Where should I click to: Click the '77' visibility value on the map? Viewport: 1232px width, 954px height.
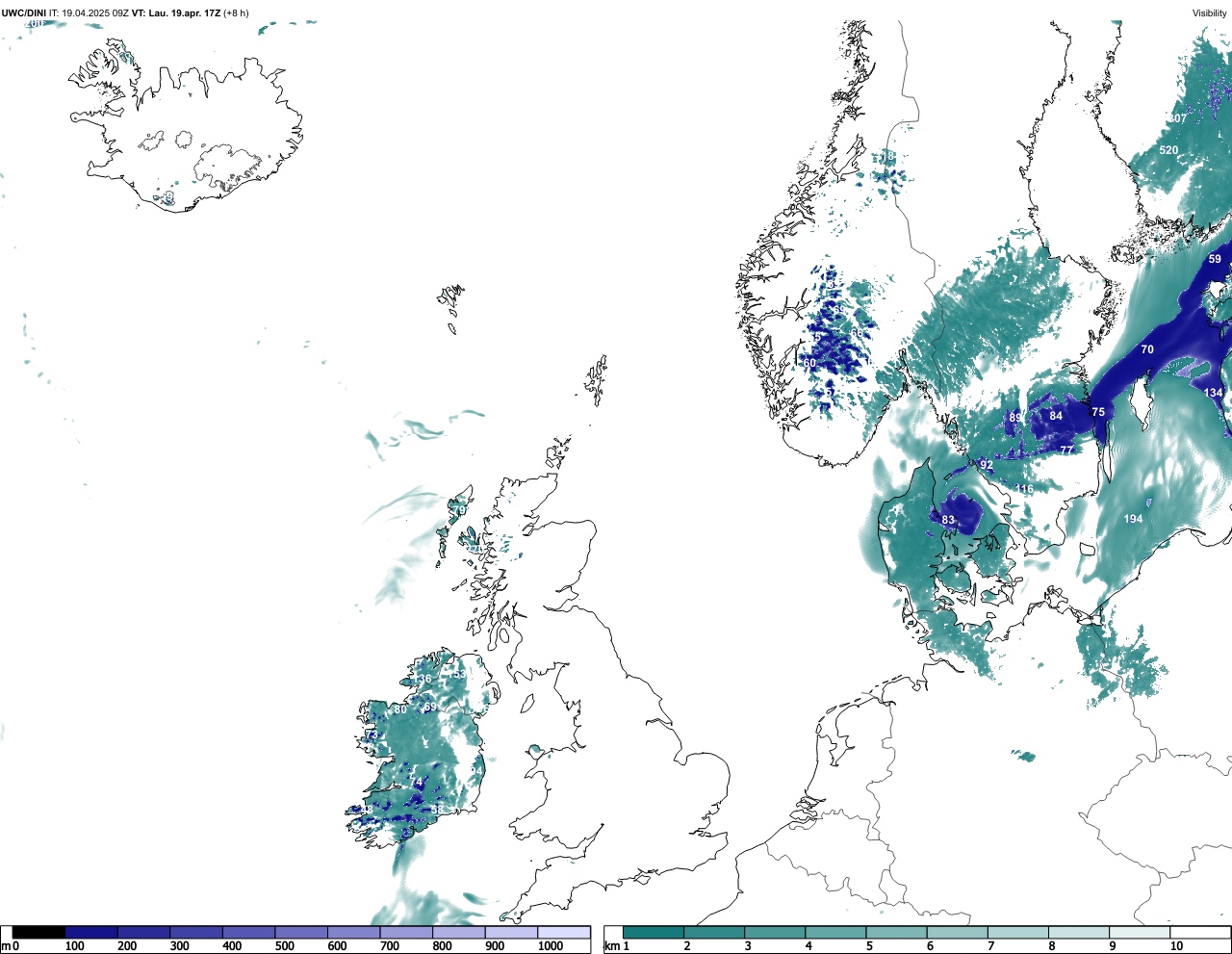coord(1066,451)
